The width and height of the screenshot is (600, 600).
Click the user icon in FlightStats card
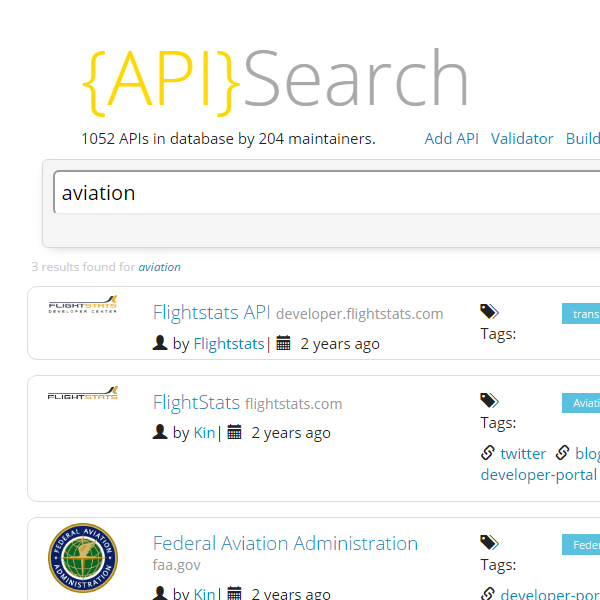(x=160, y=432)
